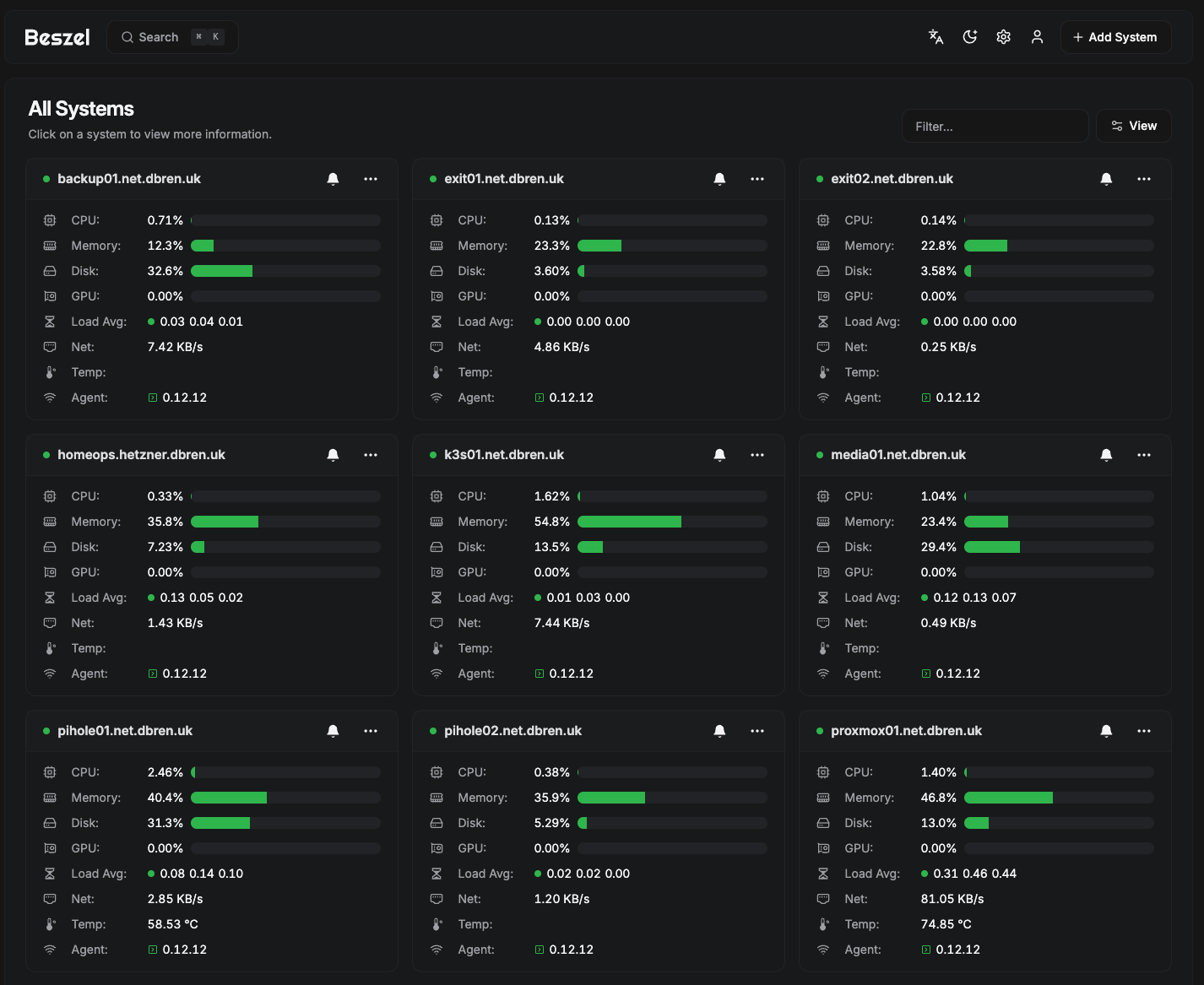The width and height of the screenshot is (1204, 985).
Task: Focus the Filter input field
Action: tap(995, 126)
